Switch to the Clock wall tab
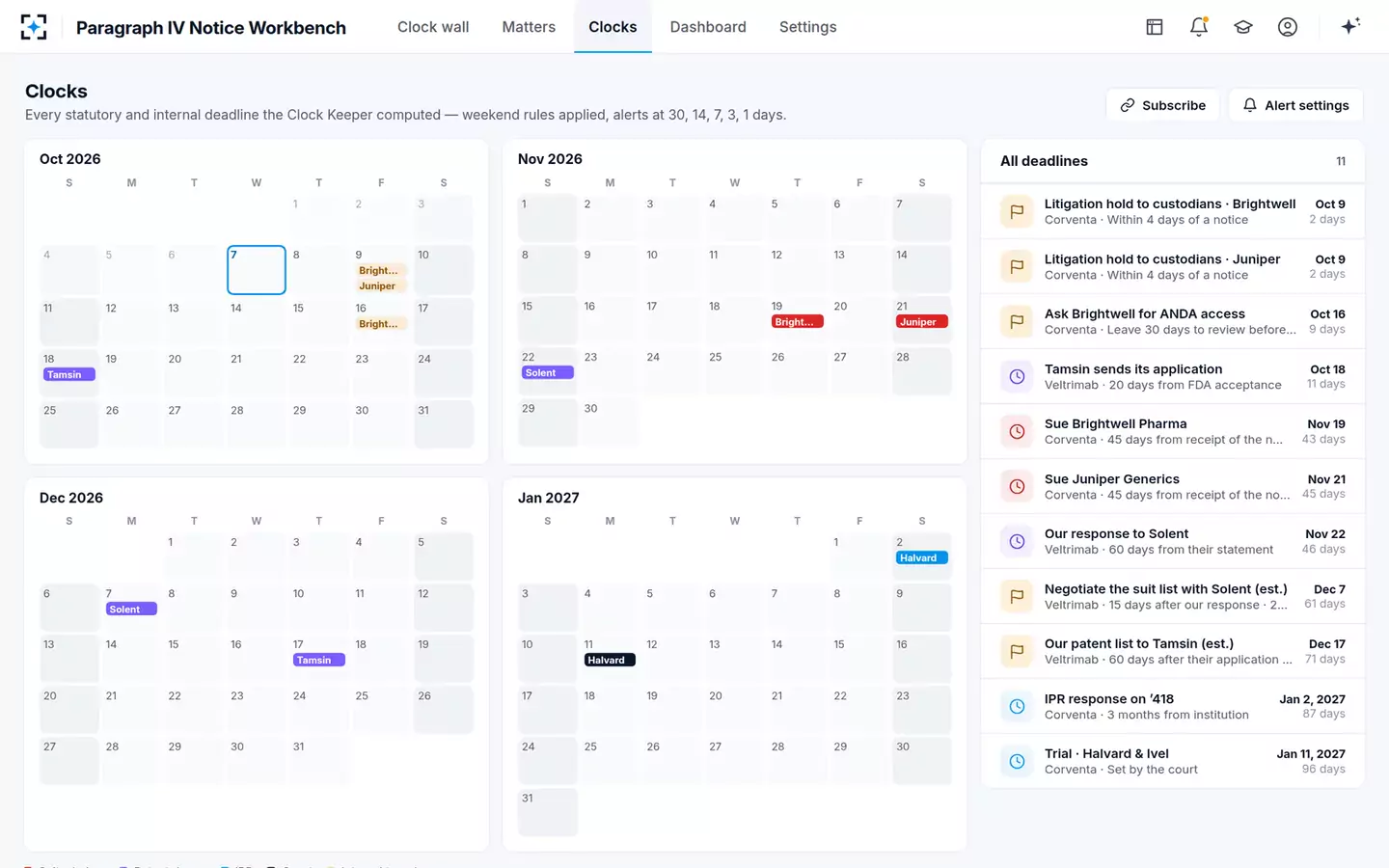 click(x=433, y=27)
